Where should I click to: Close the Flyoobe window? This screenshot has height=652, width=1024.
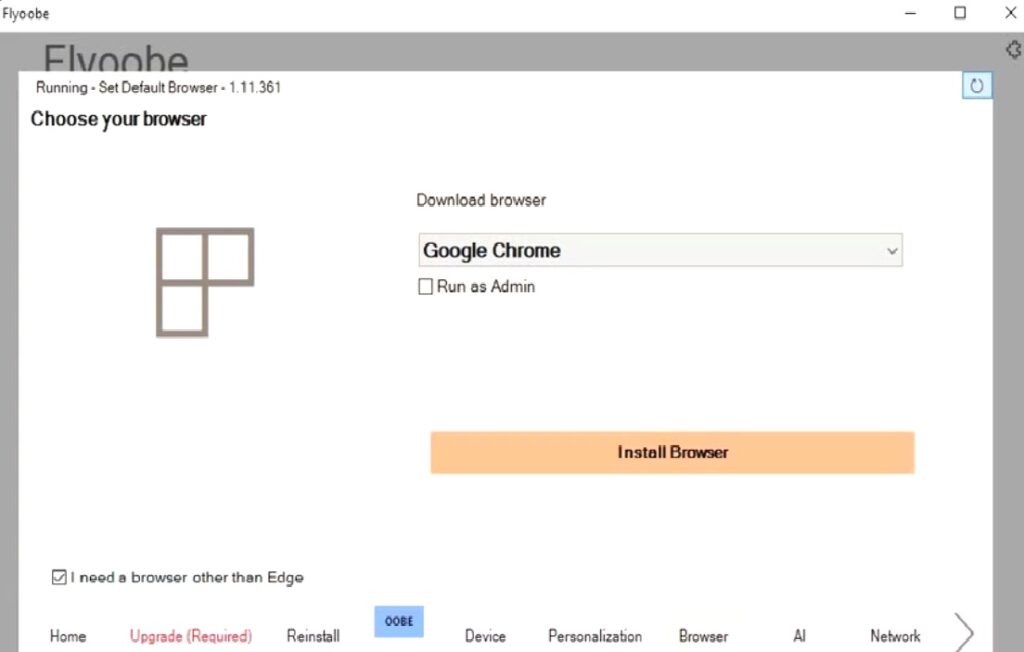pos(1009,13)
